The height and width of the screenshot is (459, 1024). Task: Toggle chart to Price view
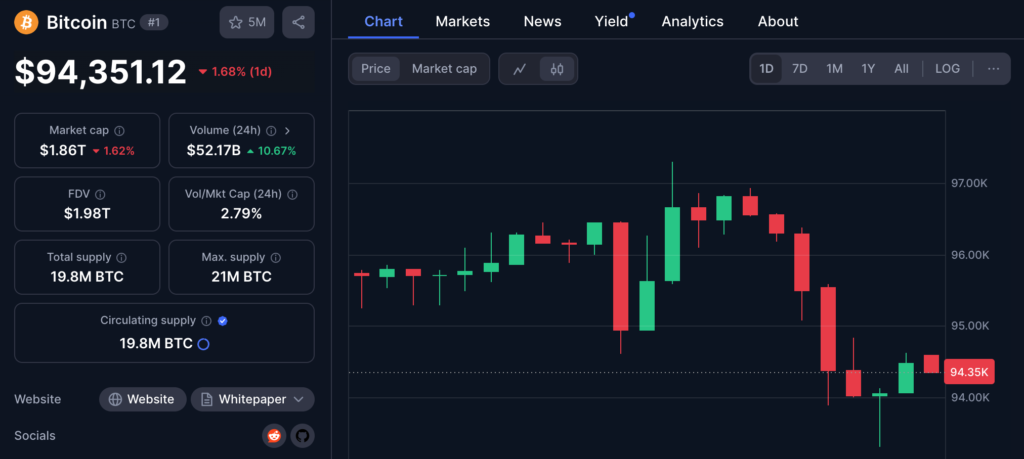click(x=376, y=69)
